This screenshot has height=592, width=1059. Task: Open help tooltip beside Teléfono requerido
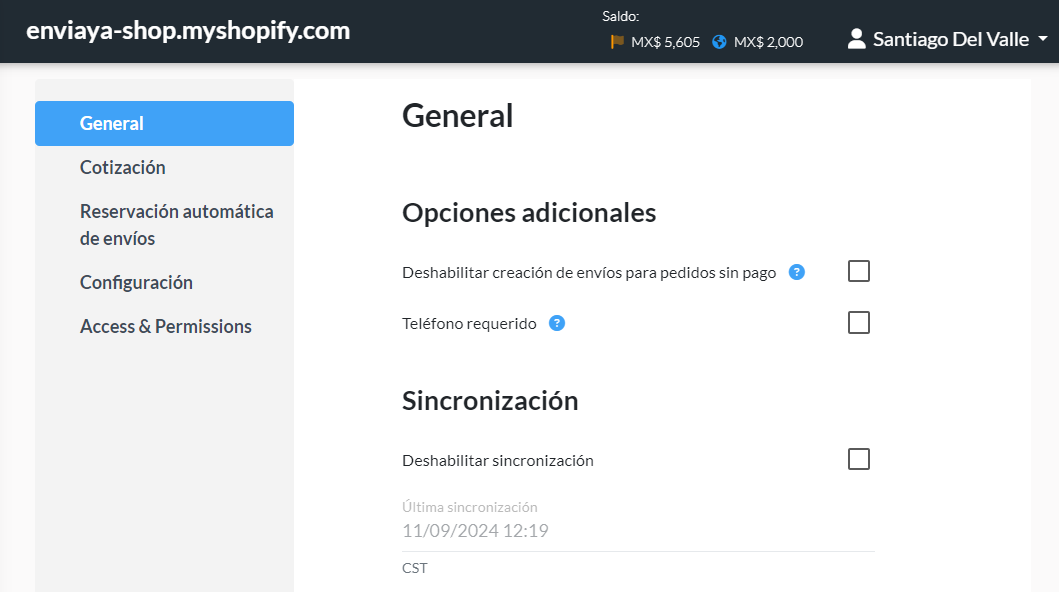pos(557,323)
